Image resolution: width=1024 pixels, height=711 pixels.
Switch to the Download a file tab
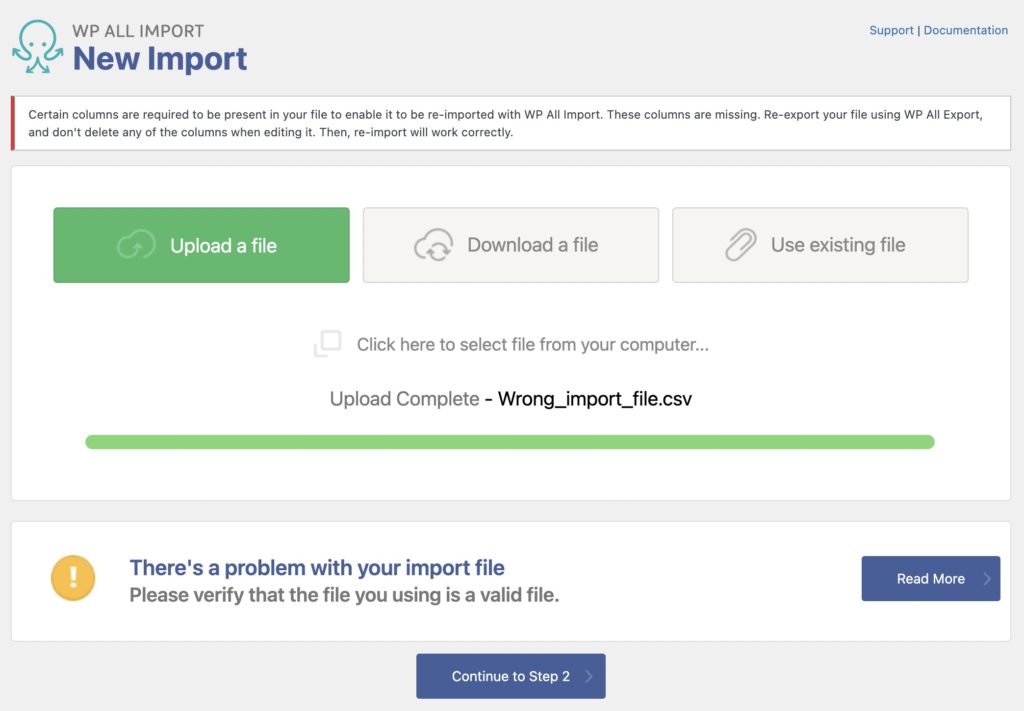pyautogui.click(x=510, y=244)
